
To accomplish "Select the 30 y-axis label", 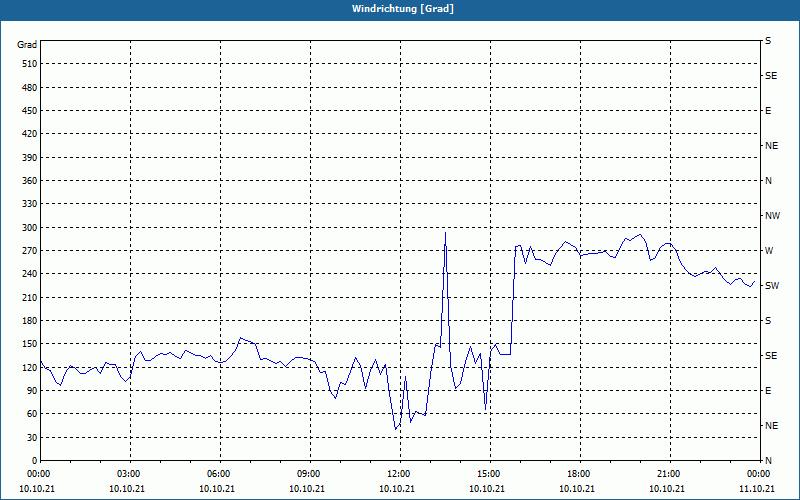I will 31,438.
